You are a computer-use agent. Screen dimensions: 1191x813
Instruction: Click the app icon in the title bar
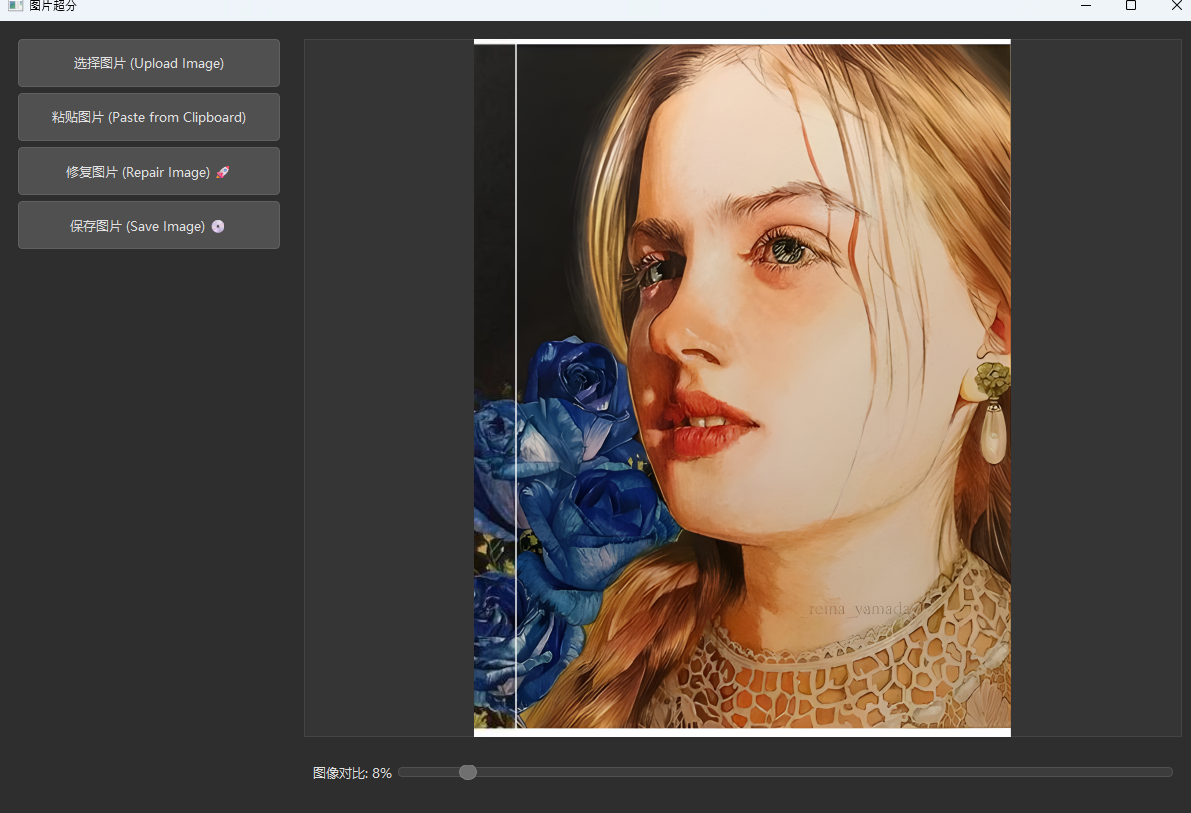coord(15,6)
